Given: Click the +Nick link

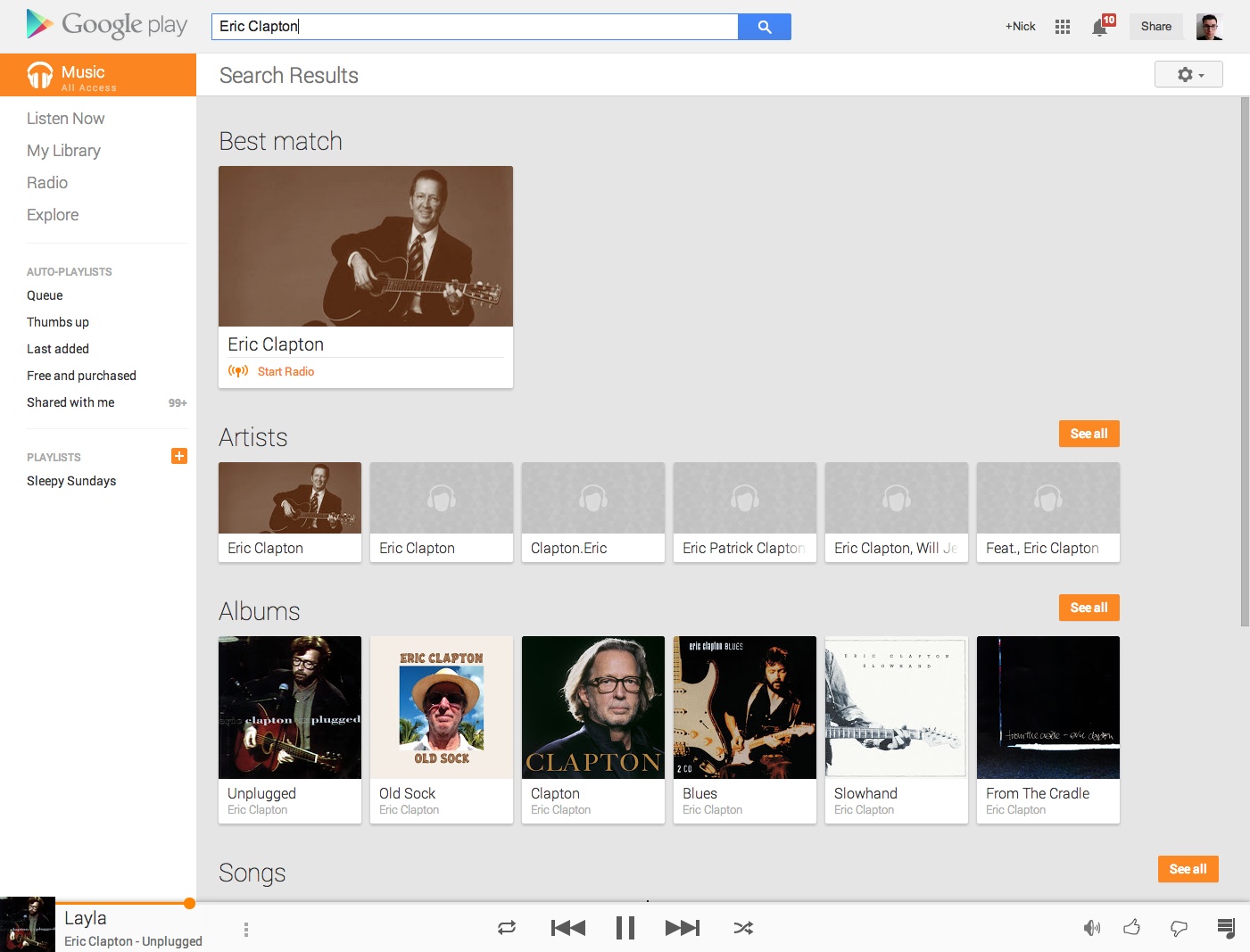Looking at the screenshot, I should point(1020,27).
